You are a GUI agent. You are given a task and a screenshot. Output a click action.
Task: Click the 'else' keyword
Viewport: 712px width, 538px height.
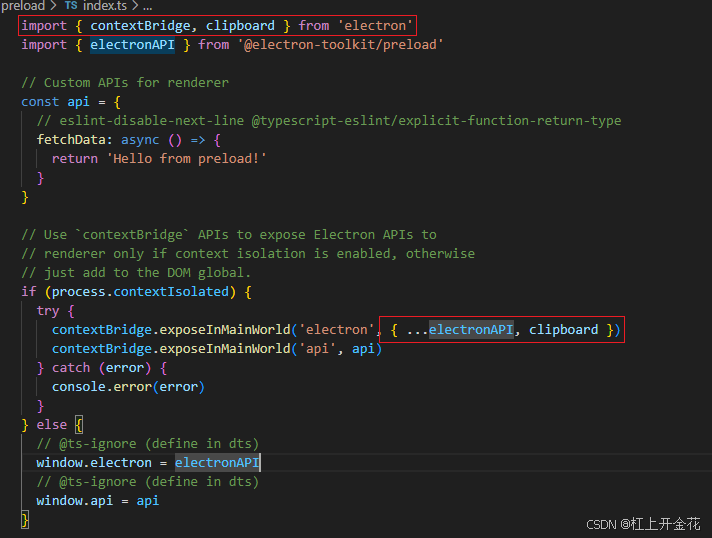52,425
